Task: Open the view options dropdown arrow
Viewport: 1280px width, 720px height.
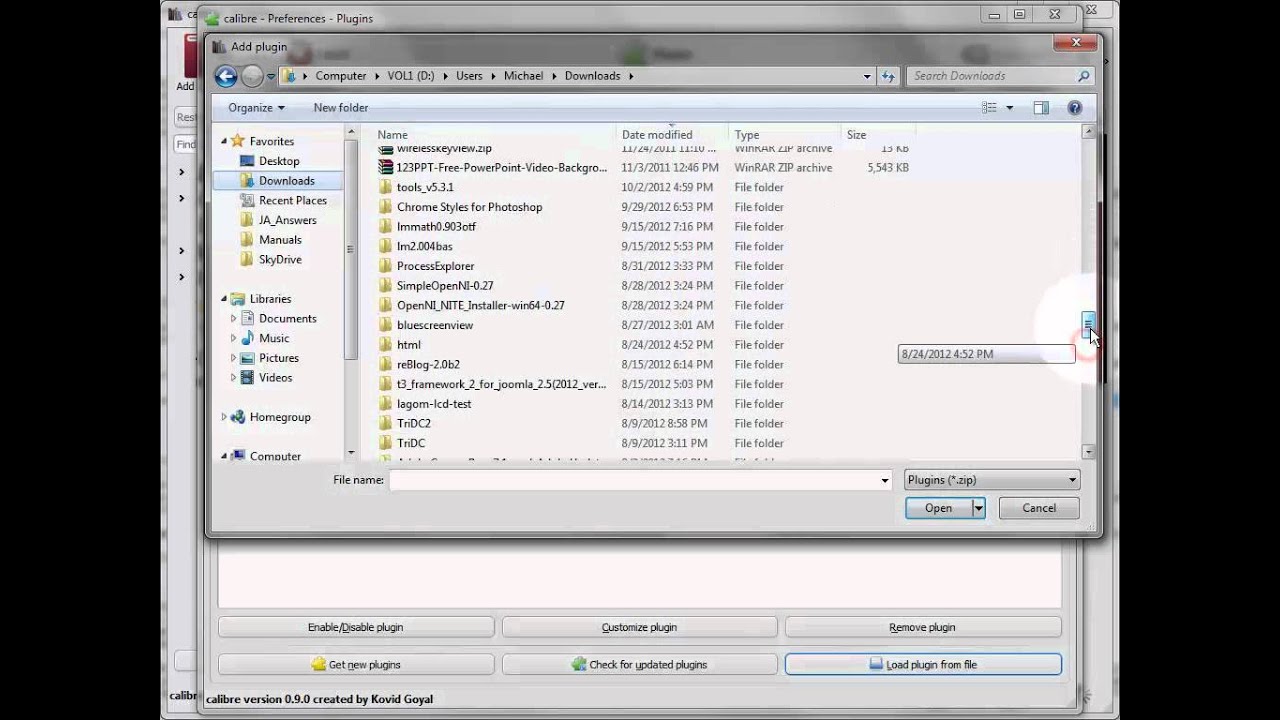Action: [1009, 108]
